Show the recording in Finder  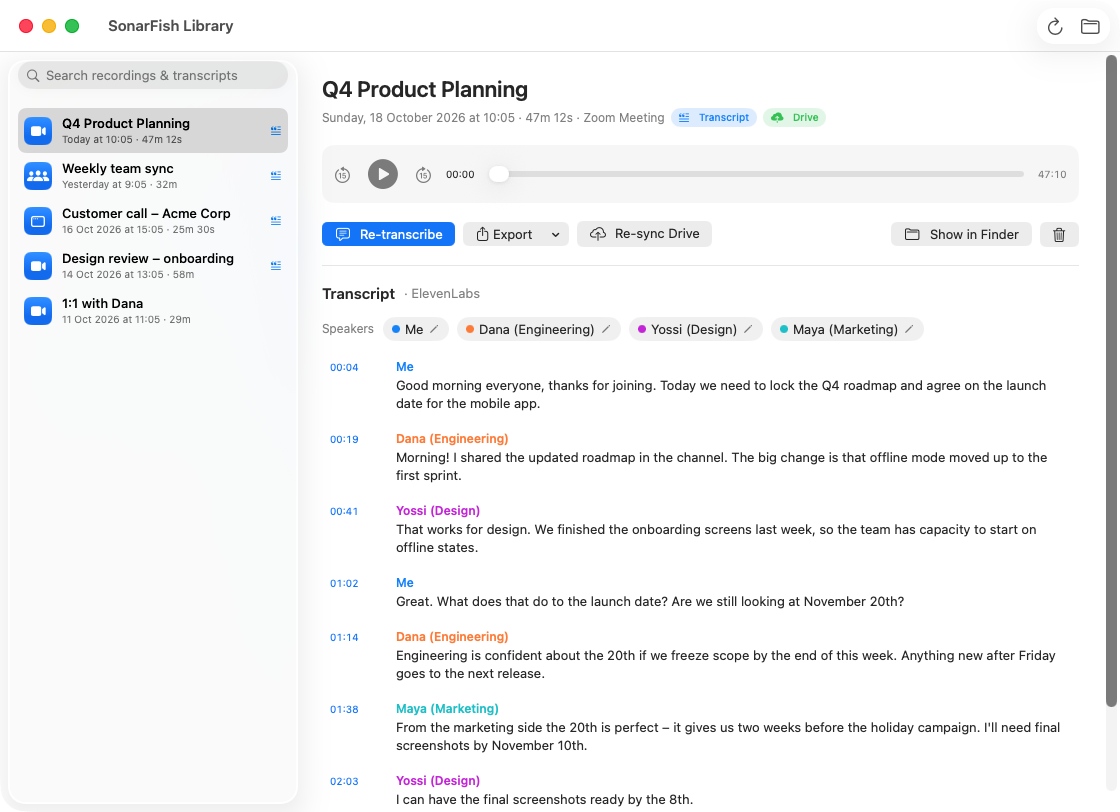pyautogui.click(x=961, y=234)
